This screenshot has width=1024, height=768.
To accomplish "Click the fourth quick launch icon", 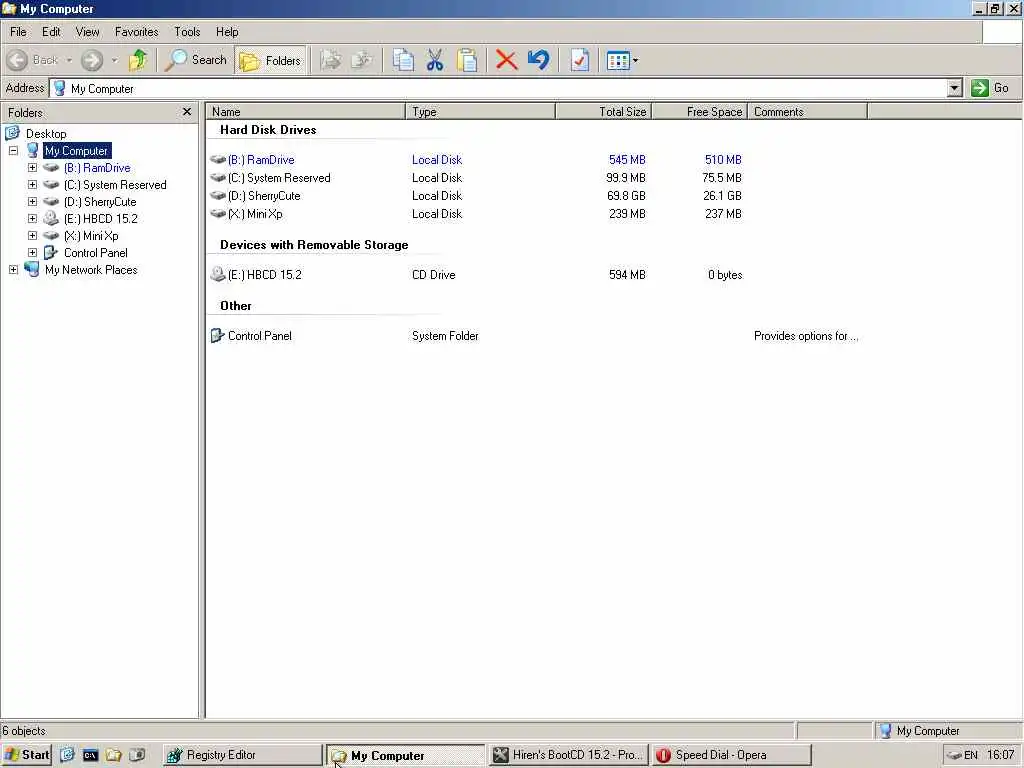I will coord(136,755).
